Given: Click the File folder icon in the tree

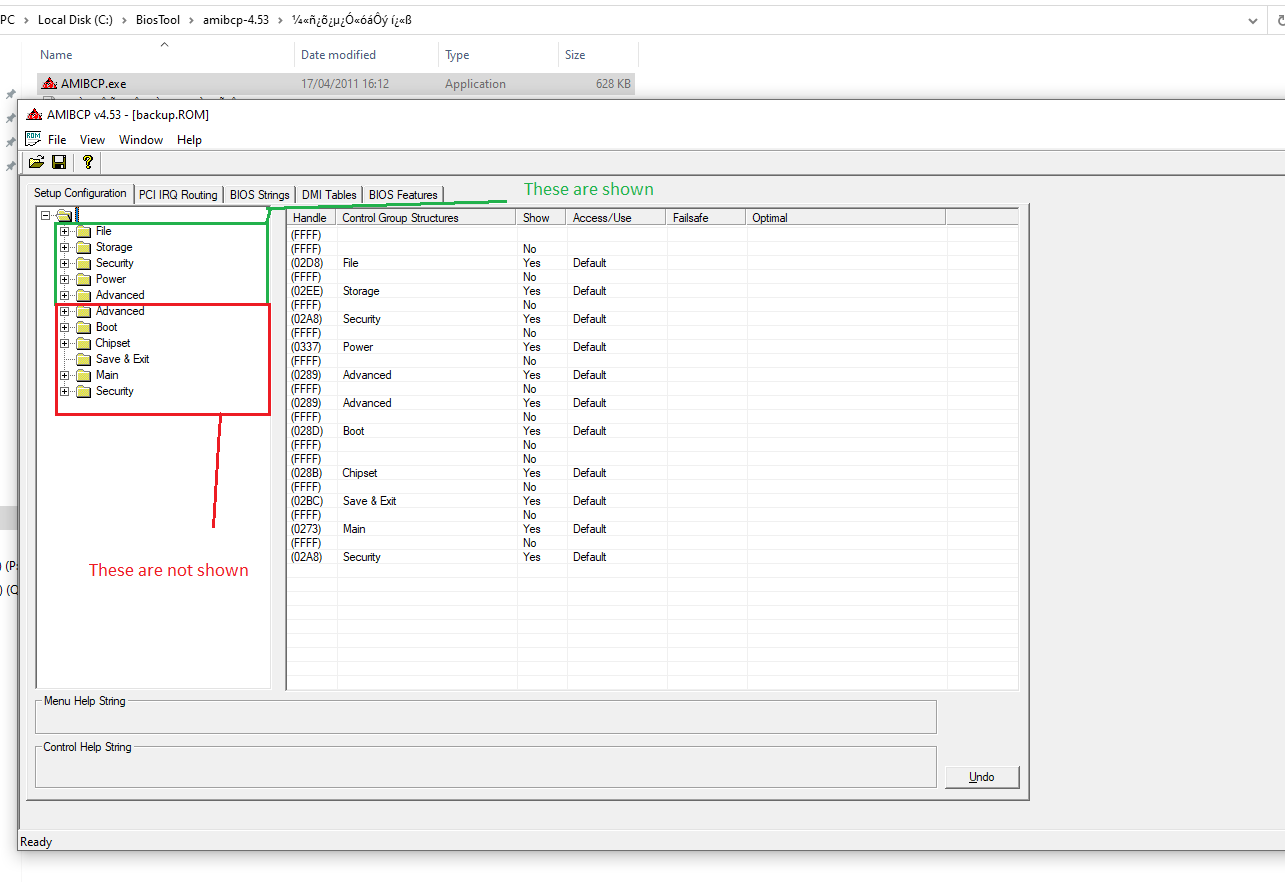Looking at the screenshot, I should 83,231.
